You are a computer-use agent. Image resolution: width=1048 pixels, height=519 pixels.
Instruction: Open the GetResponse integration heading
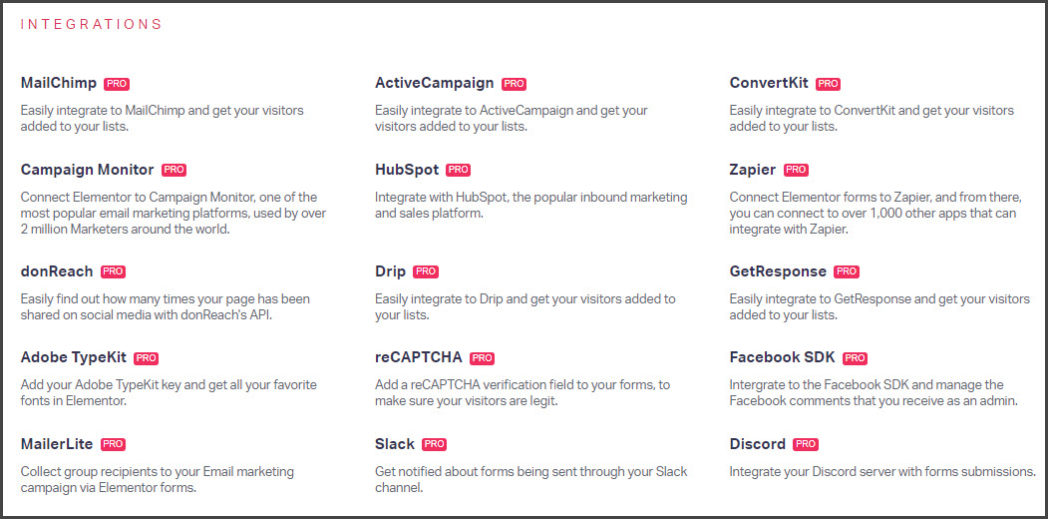[778, 272]
